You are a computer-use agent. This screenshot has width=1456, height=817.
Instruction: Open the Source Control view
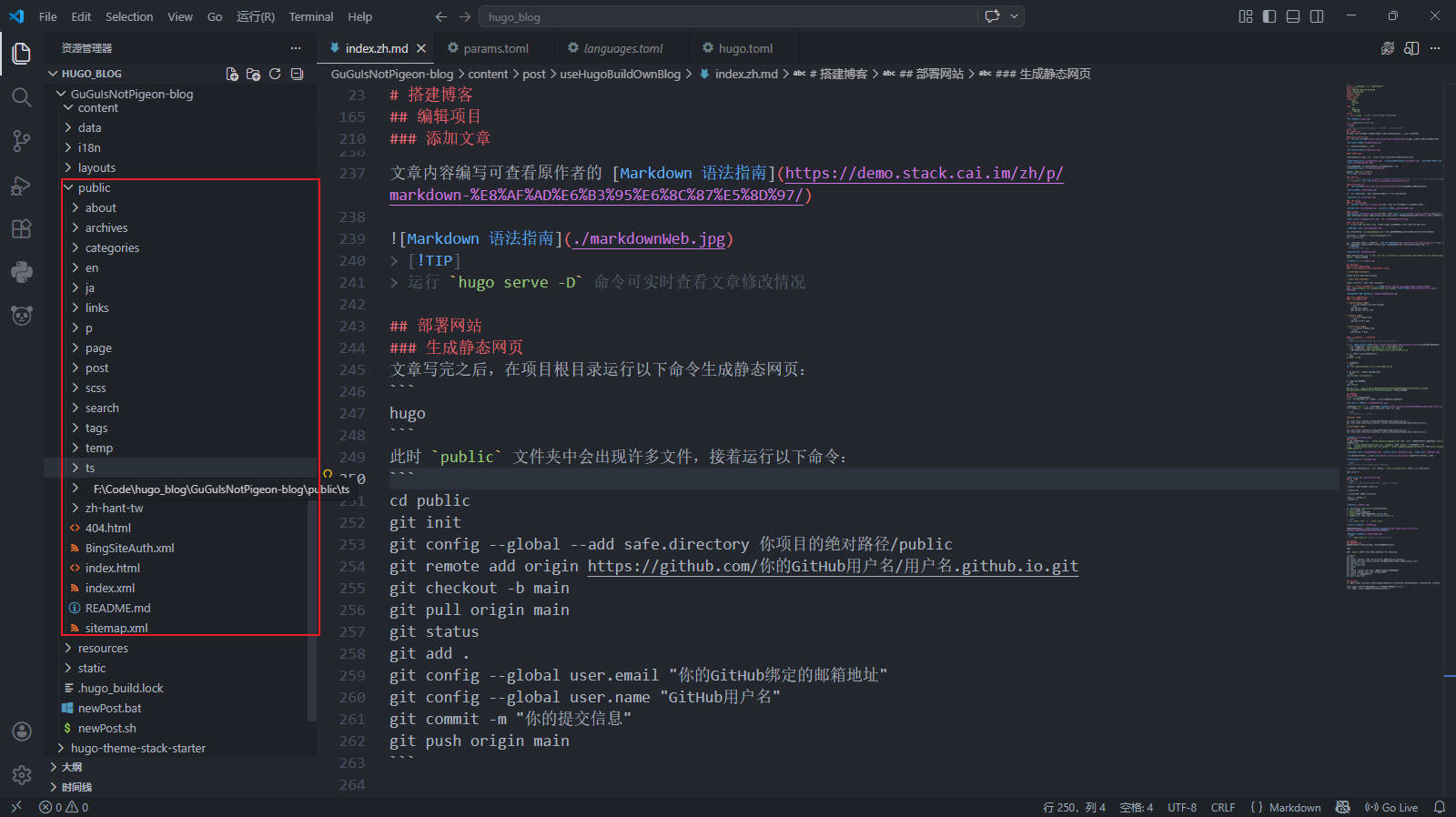pyautogui.click(x=22, y=141)
